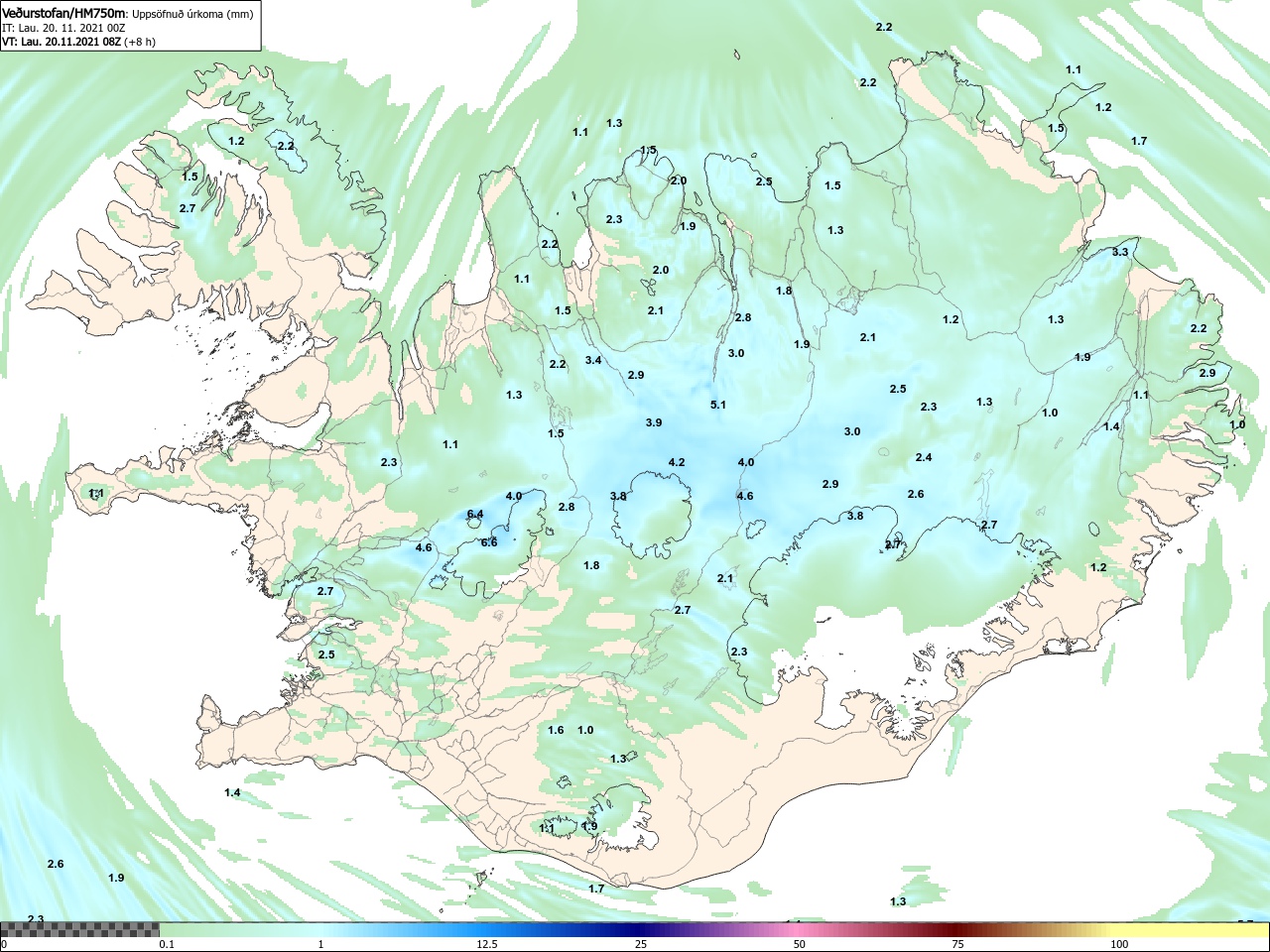Click the 3.4 value on the map
Viewport: 1270px width, 952px height.
(593, 359)
